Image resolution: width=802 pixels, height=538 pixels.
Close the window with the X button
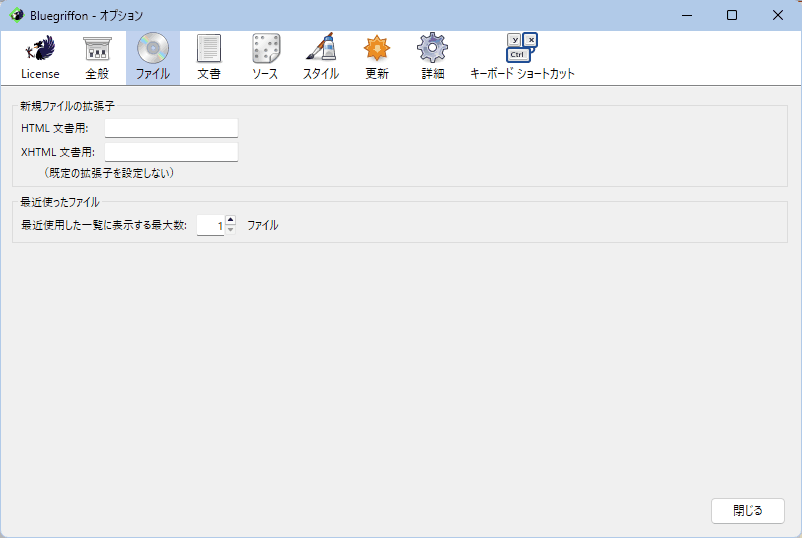coord(778,15)
